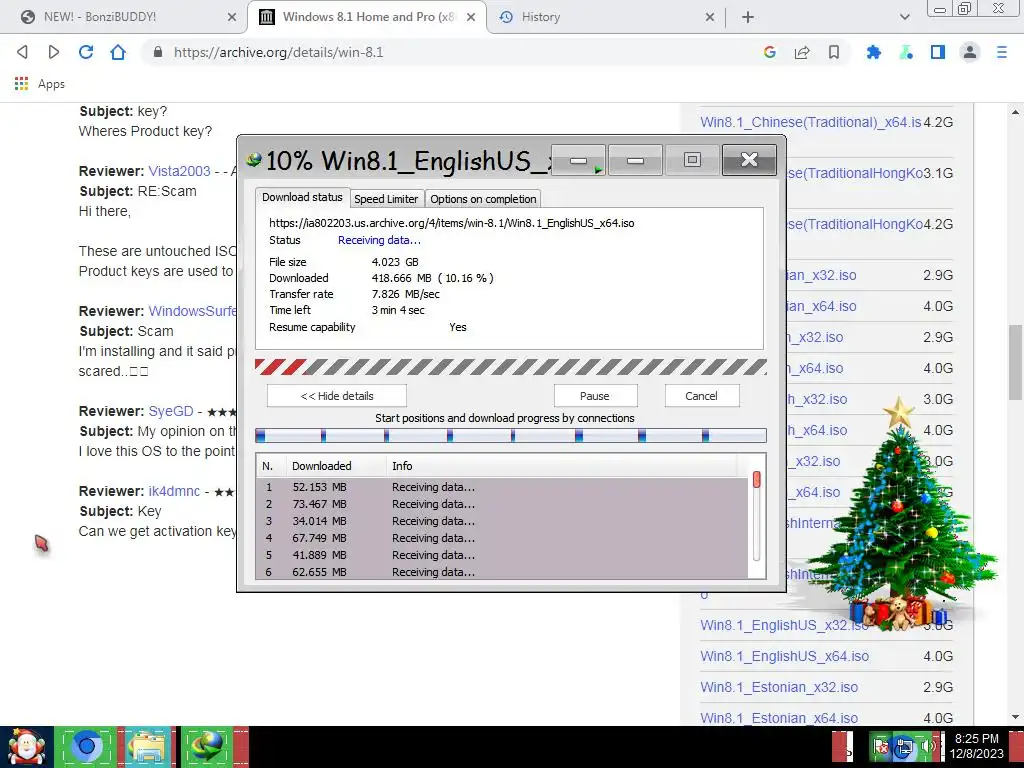The image size is (1024, 768).
Task: Minimize download dialog to tray (green arrow button)
Action: [x=579, y=161]
